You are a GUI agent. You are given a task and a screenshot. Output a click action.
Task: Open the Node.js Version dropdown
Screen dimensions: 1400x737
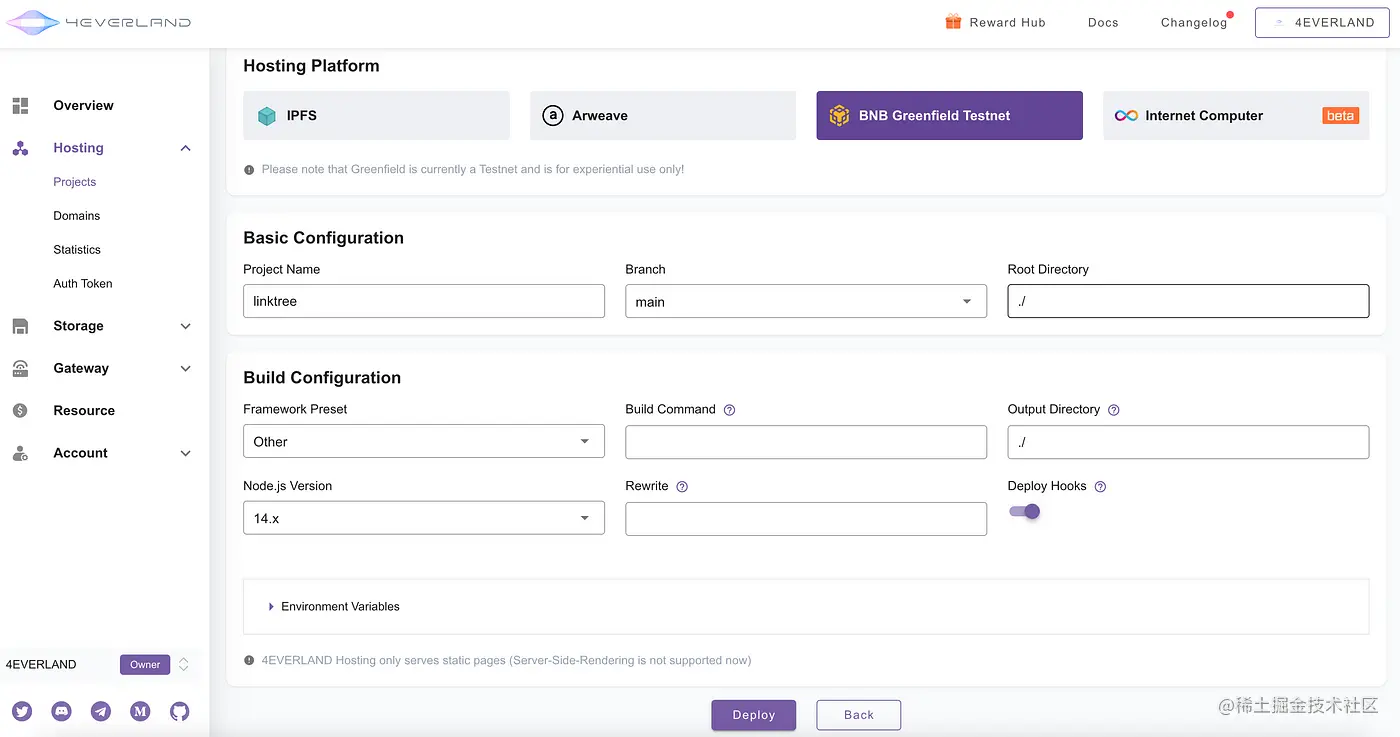click(x=424, y=518)
